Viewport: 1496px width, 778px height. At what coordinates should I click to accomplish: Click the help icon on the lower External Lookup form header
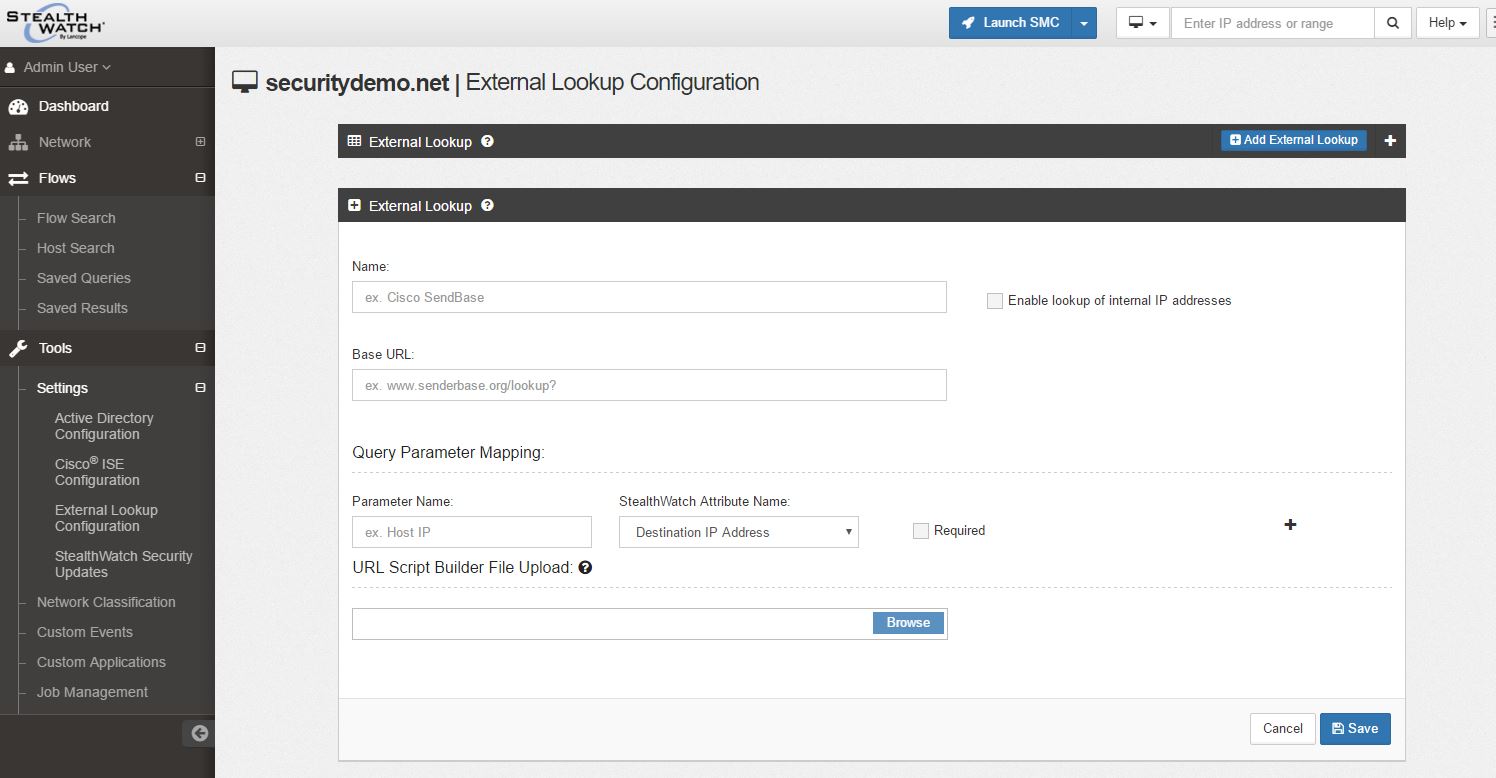[x=487, y=205]
